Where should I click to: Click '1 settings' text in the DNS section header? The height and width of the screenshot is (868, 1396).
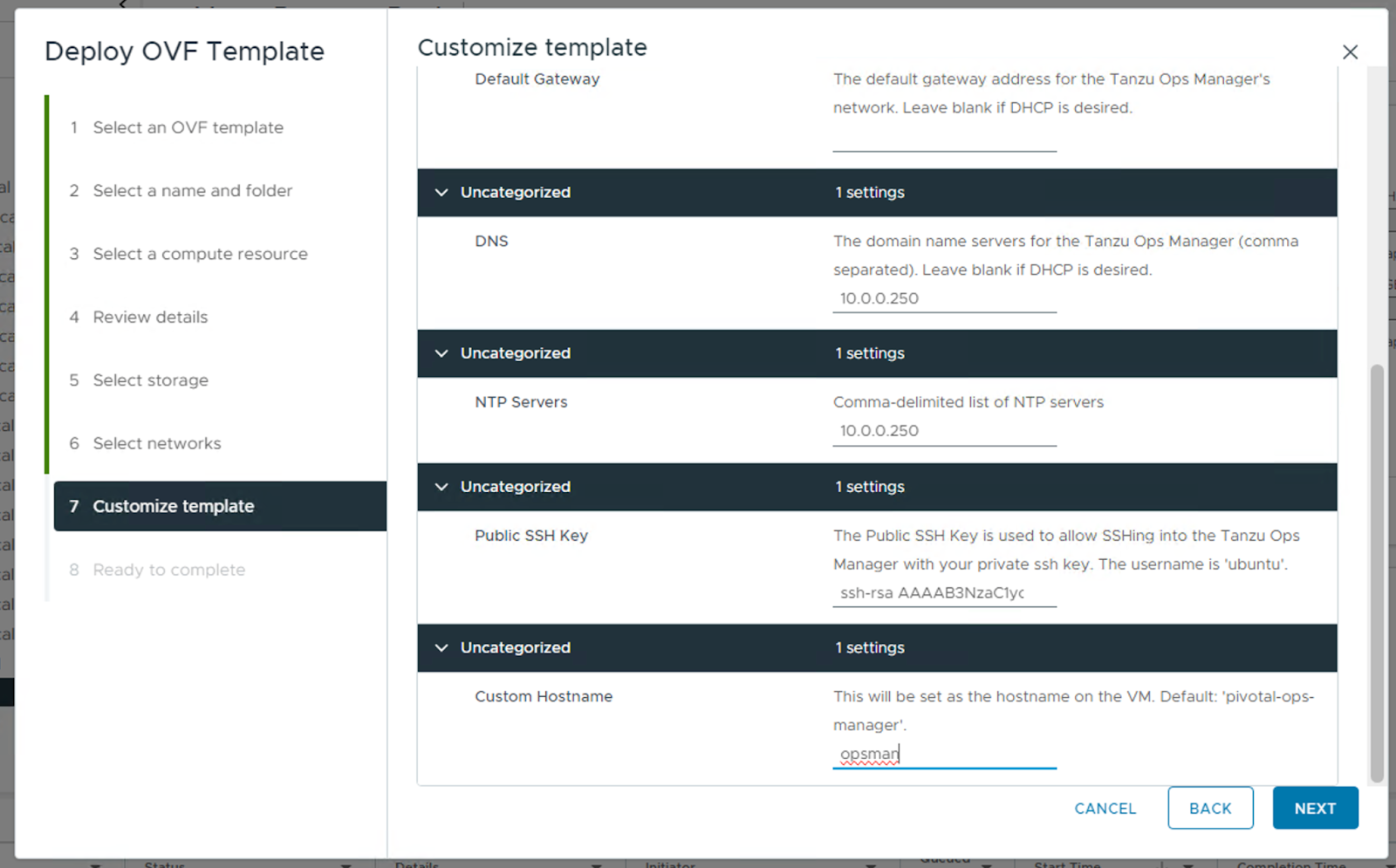pos(870,193)
